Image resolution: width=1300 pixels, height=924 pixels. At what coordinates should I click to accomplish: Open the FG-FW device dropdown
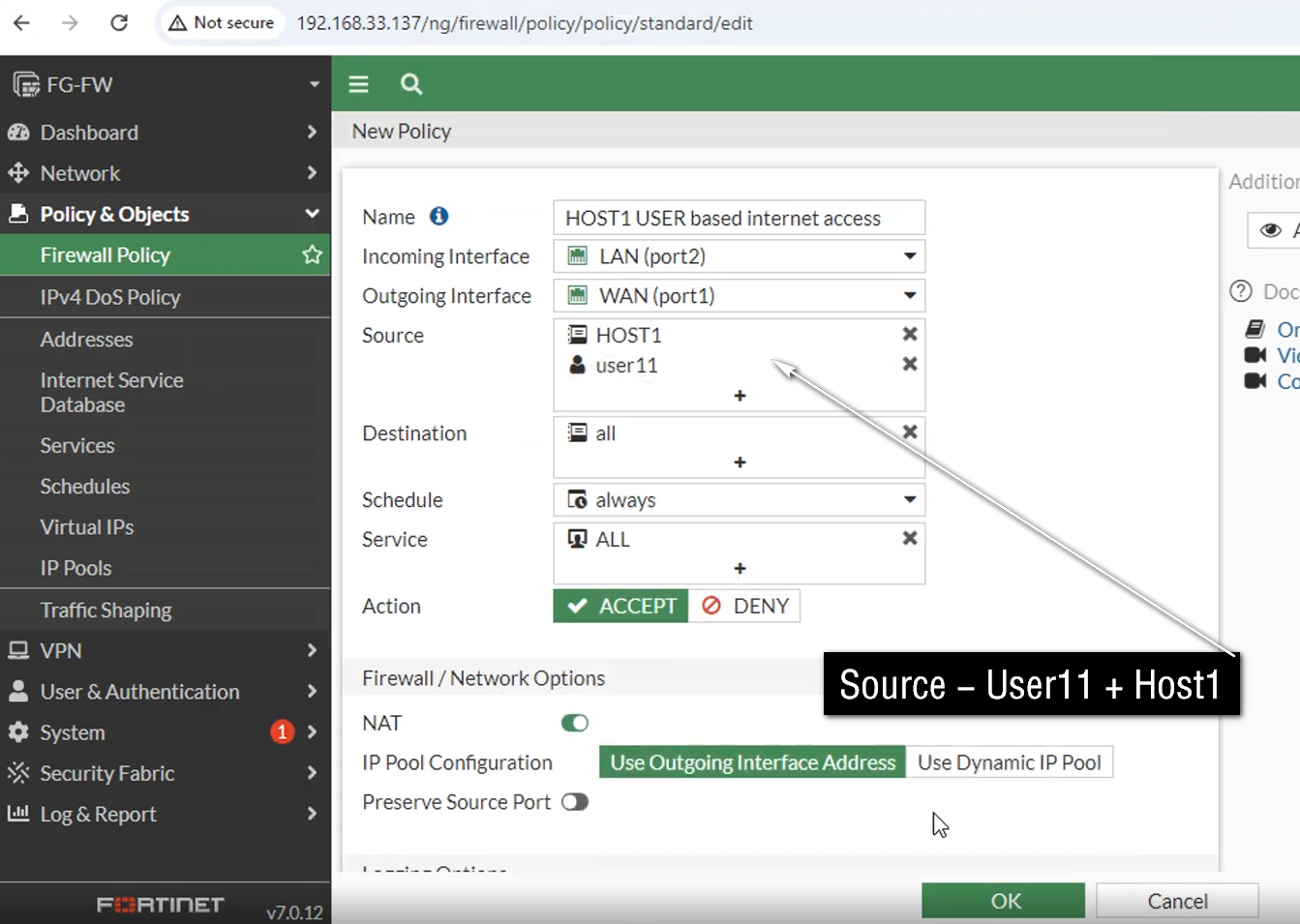pos(166,84)
